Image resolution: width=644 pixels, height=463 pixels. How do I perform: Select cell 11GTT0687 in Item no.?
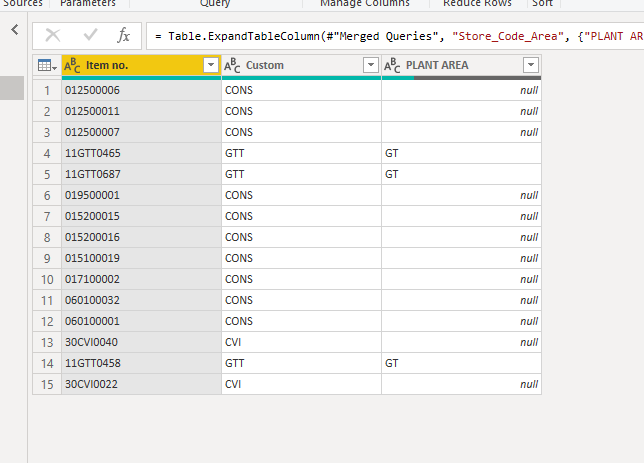141,174
